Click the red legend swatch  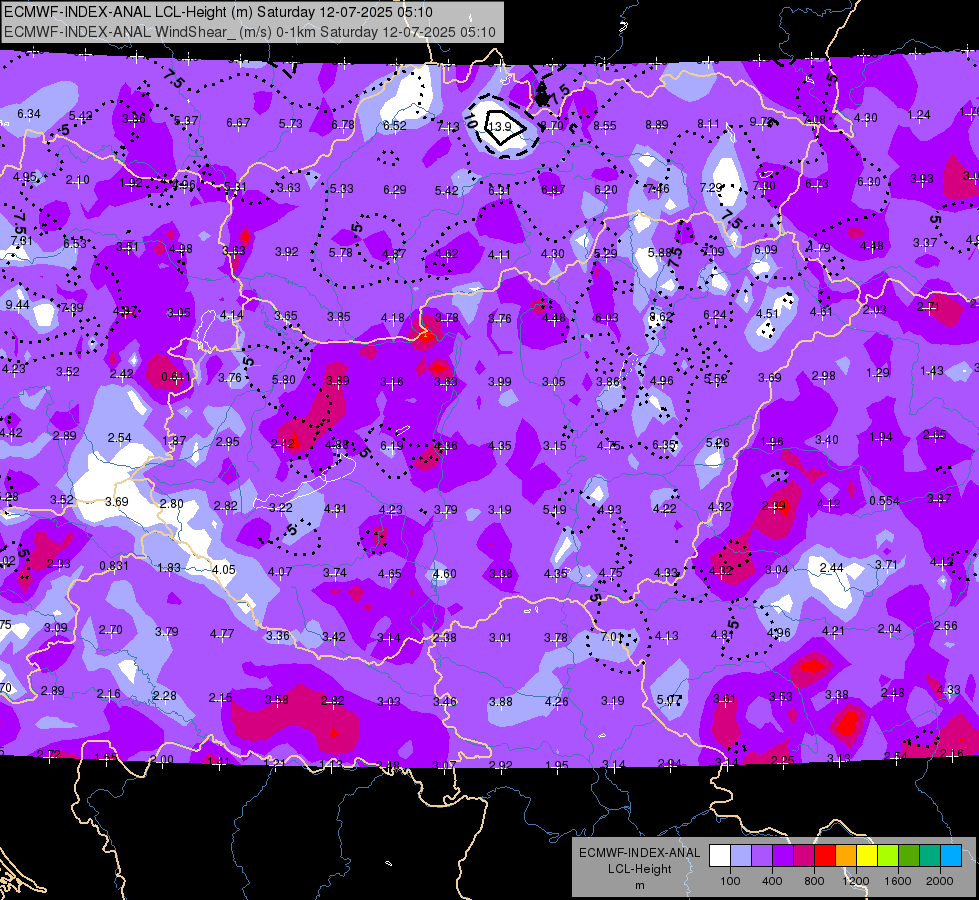(825, 856)
